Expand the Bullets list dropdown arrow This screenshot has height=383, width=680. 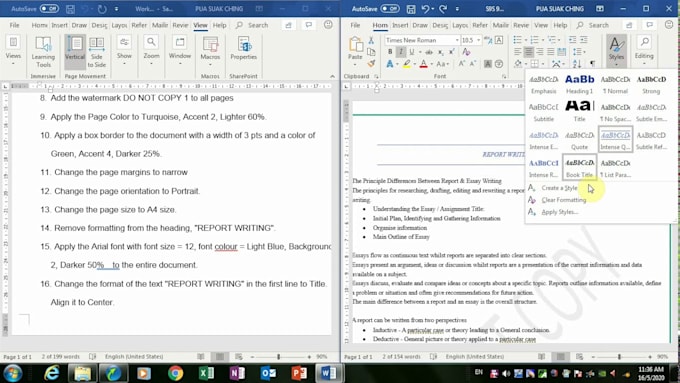[526, 40]
